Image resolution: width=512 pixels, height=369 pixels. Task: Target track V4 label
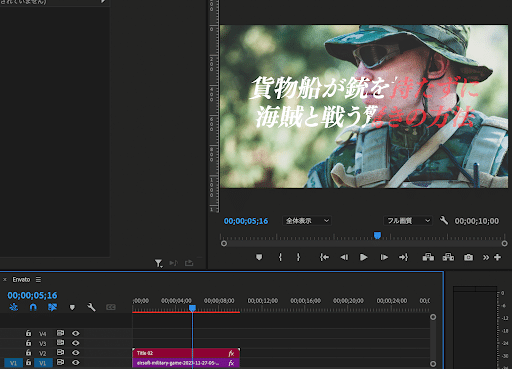43,334
